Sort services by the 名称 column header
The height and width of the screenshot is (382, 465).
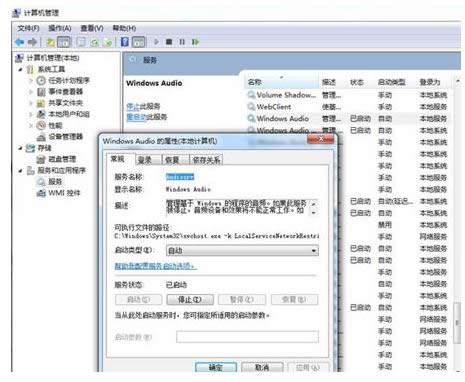[x=281, y=82]
